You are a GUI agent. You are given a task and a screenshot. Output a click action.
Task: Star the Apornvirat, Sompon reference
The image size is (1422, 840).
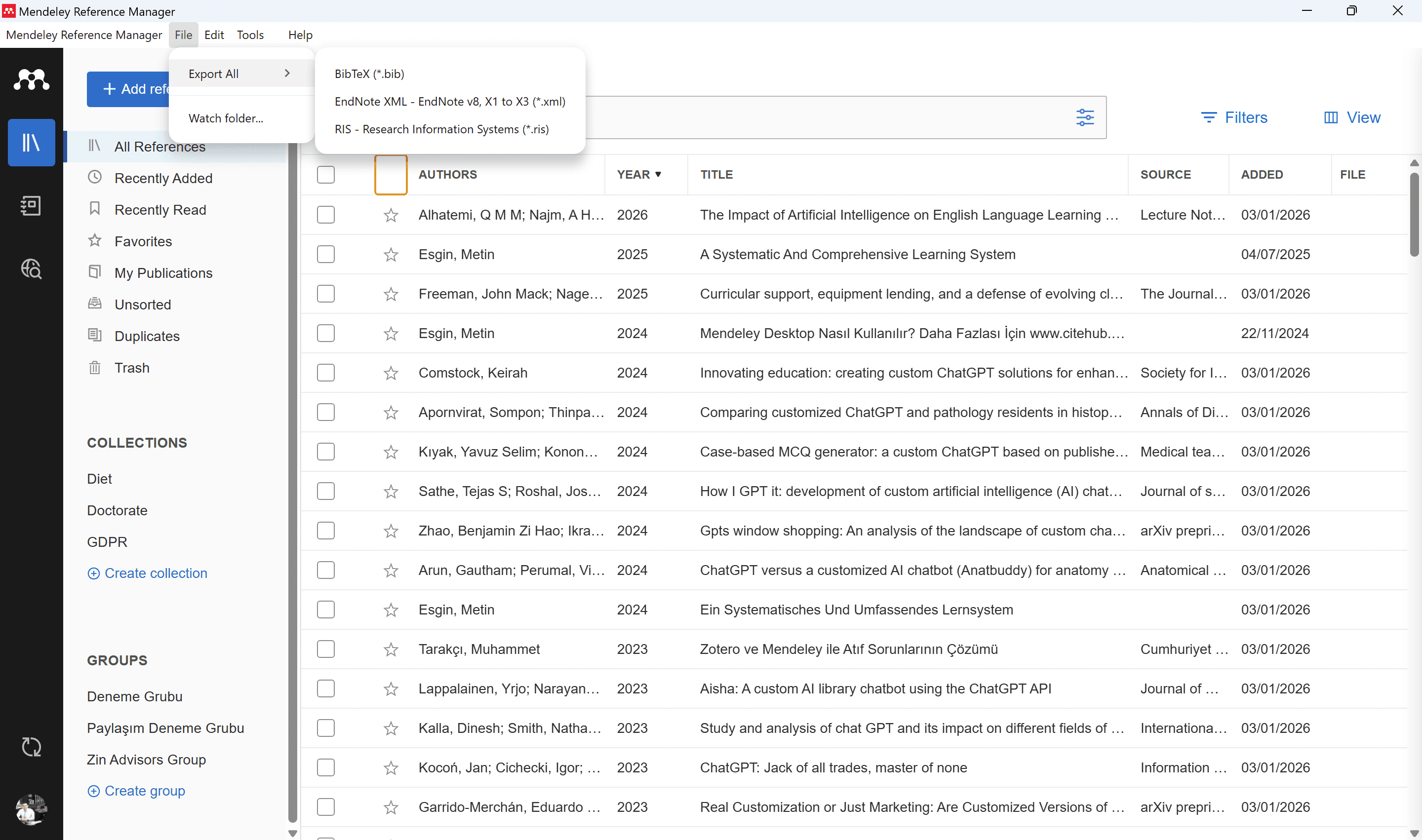click(391, 413)
